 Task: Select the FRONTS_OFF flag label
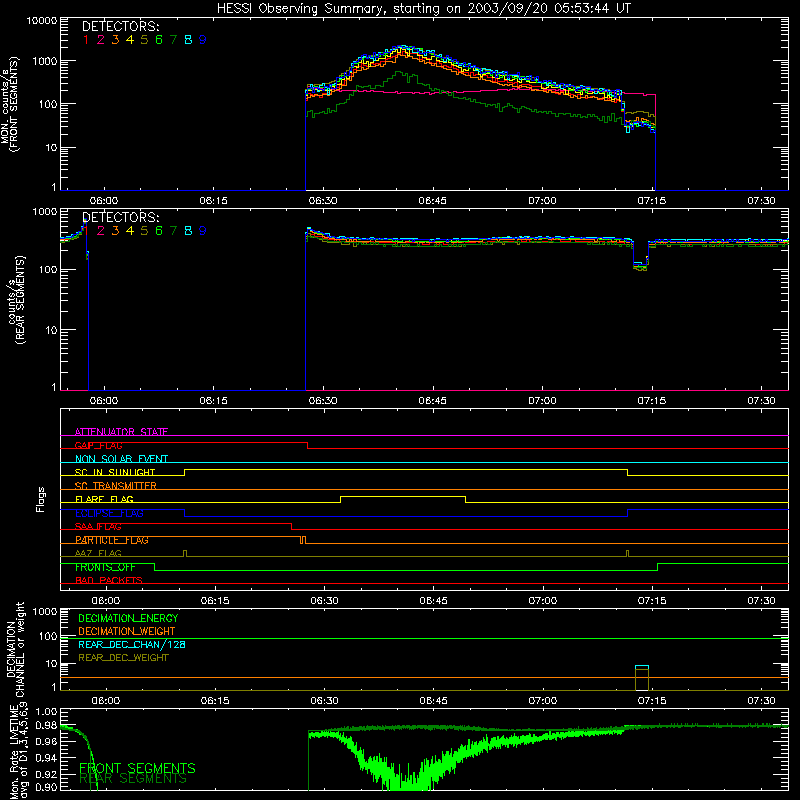click(x=105, y=567)
